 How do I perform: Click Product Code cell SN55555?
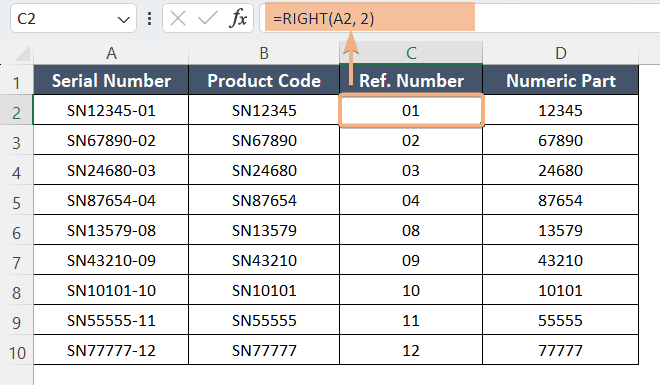[264, 320]
